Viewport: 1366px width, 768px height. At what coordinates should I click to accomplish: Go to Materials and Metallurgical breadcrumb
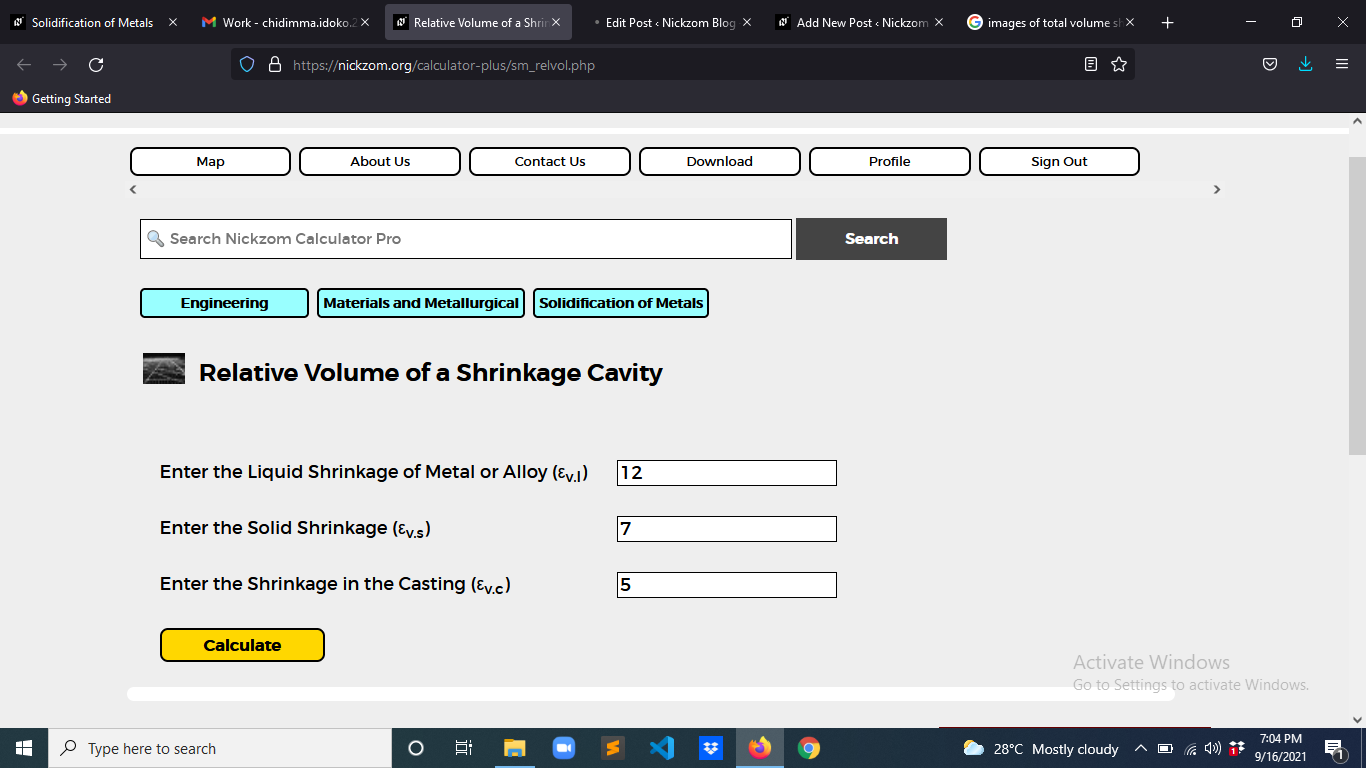(421, 303)
